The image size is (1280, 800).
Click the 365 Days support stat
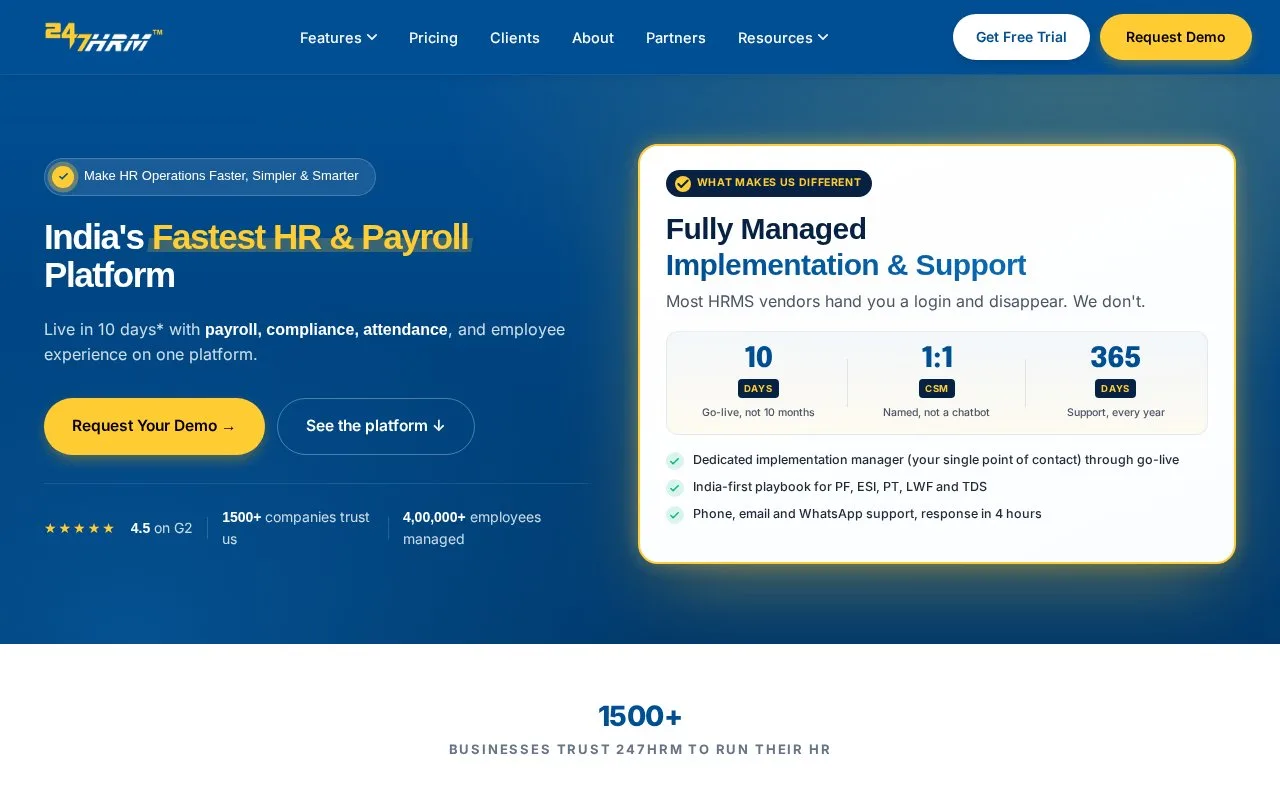click(x=1116, y=382)
